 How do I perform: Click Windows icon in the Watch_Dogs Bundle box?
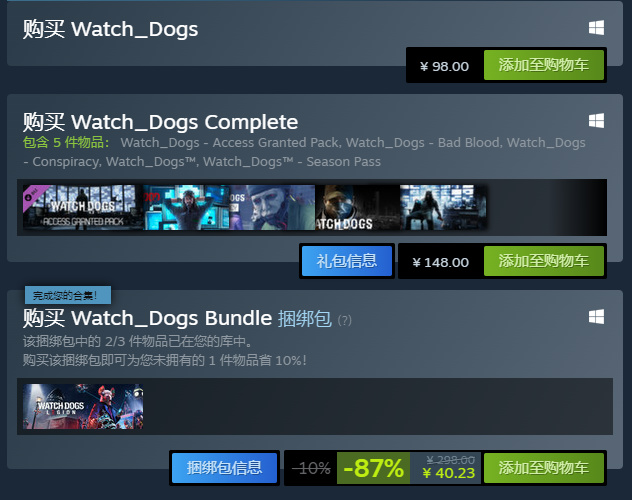(596, 317)
